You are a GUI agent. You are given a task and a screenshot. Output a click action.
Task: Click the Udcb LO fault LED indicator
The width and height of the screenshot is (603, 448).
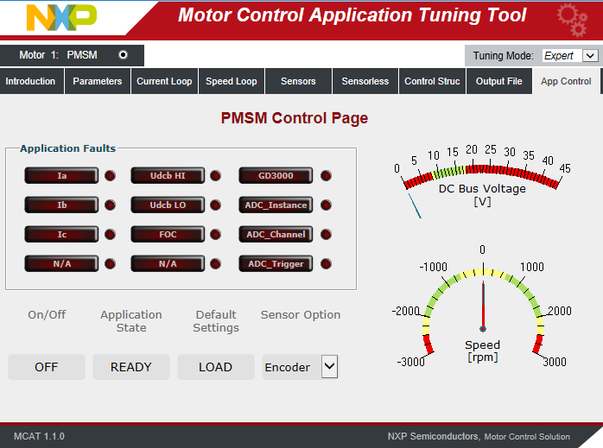pyautogui.click(x=216, y=205)
